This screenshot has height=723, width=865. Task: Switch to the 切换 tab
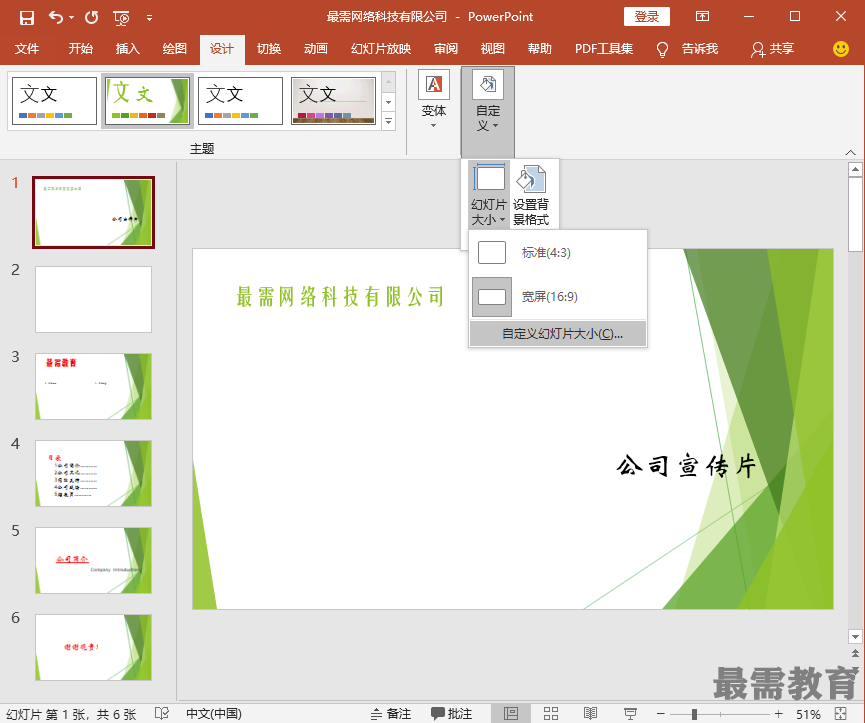269,49
